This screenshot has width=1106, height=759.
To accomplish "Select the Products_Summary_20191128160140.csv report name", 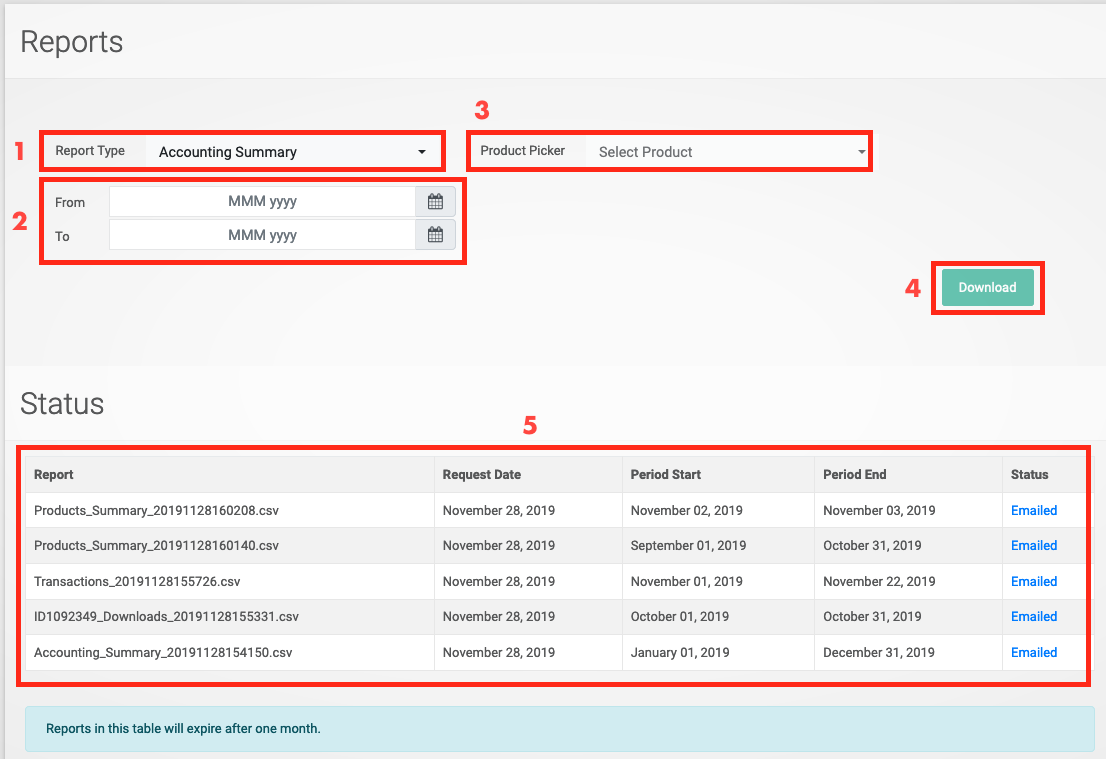I will click(156, 546).
